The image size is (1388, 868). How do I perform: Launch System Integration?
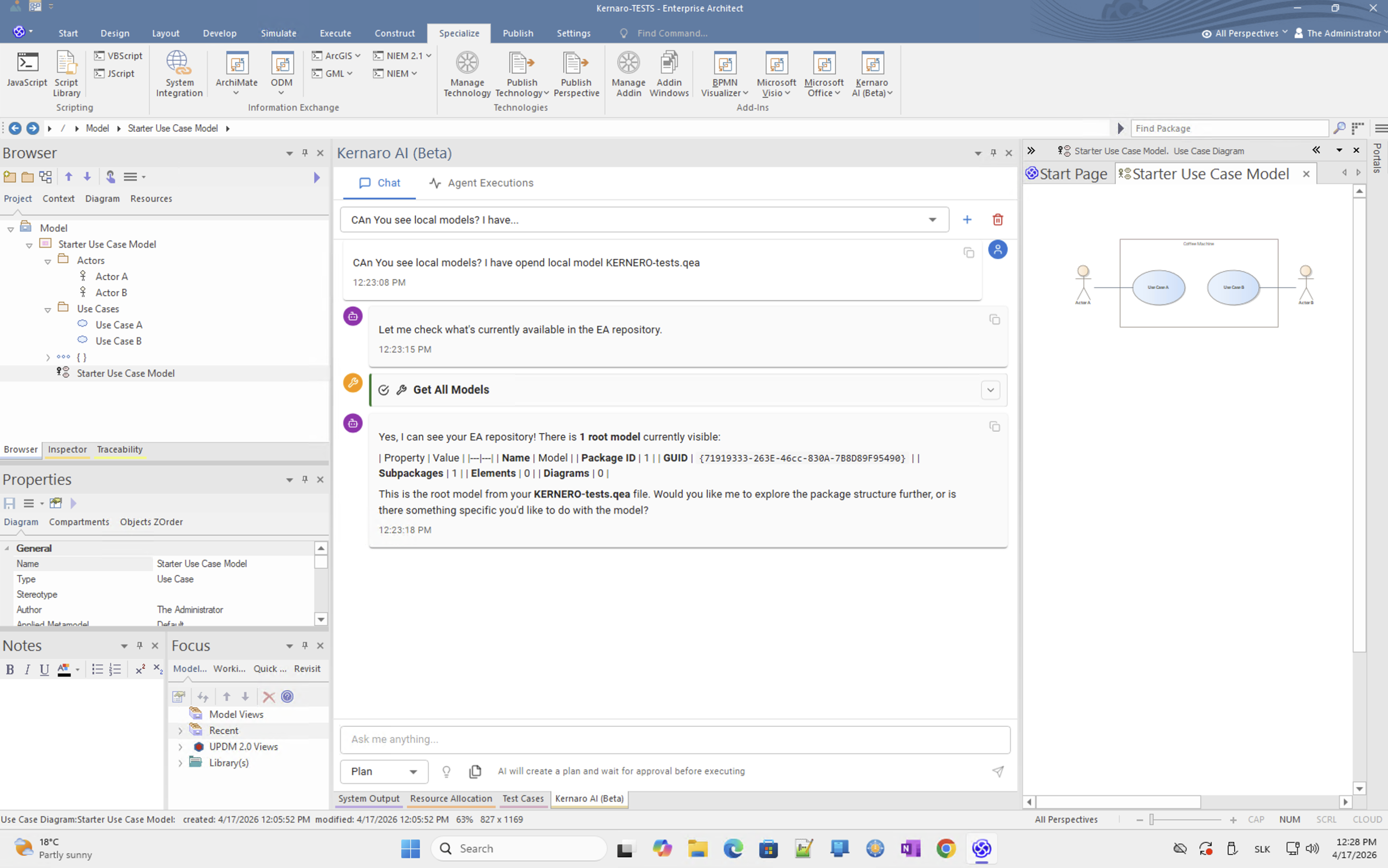click(x=179, y=74)
